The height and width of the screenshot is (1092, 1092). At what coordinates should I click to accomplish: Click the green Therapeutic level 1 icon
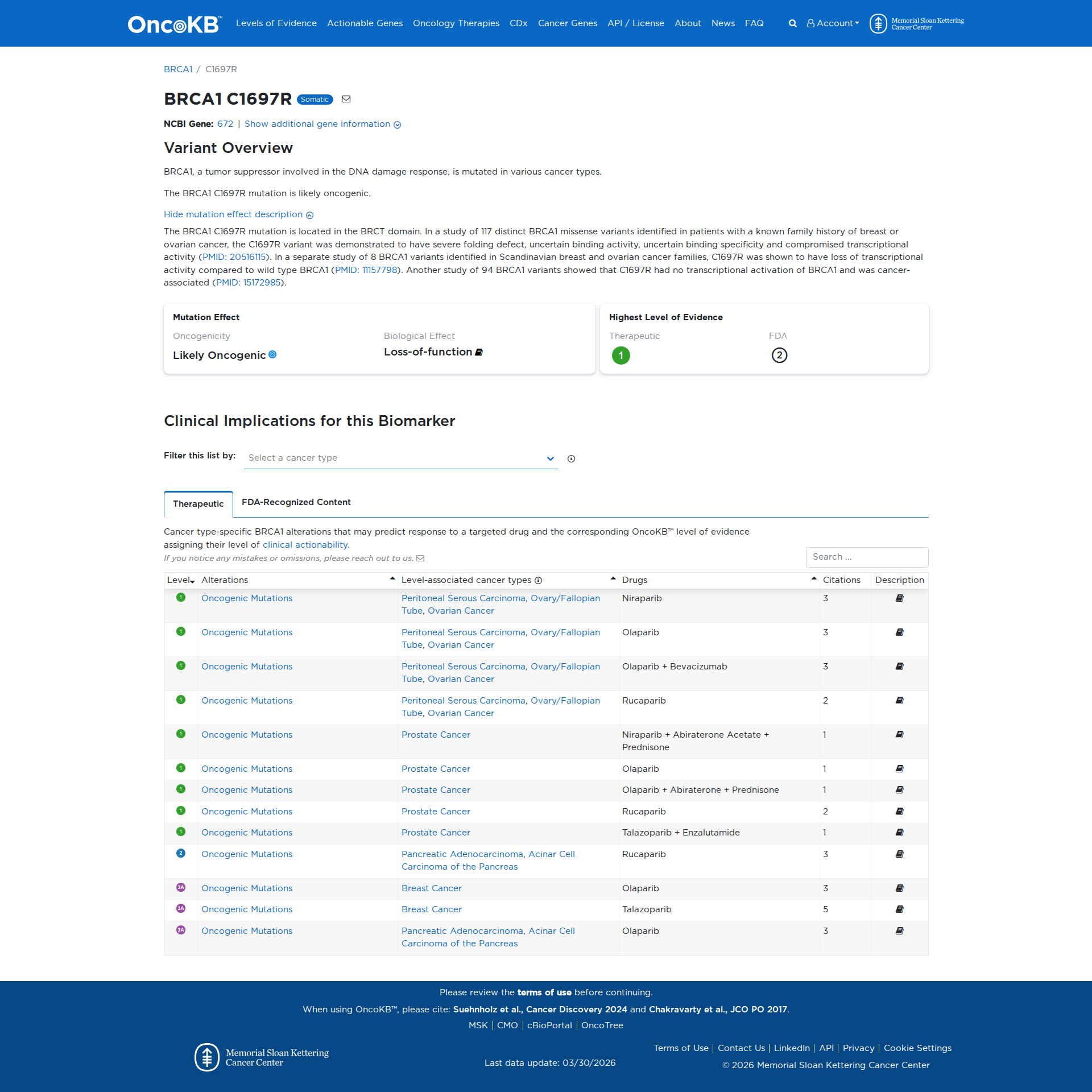tap(621, 355)
